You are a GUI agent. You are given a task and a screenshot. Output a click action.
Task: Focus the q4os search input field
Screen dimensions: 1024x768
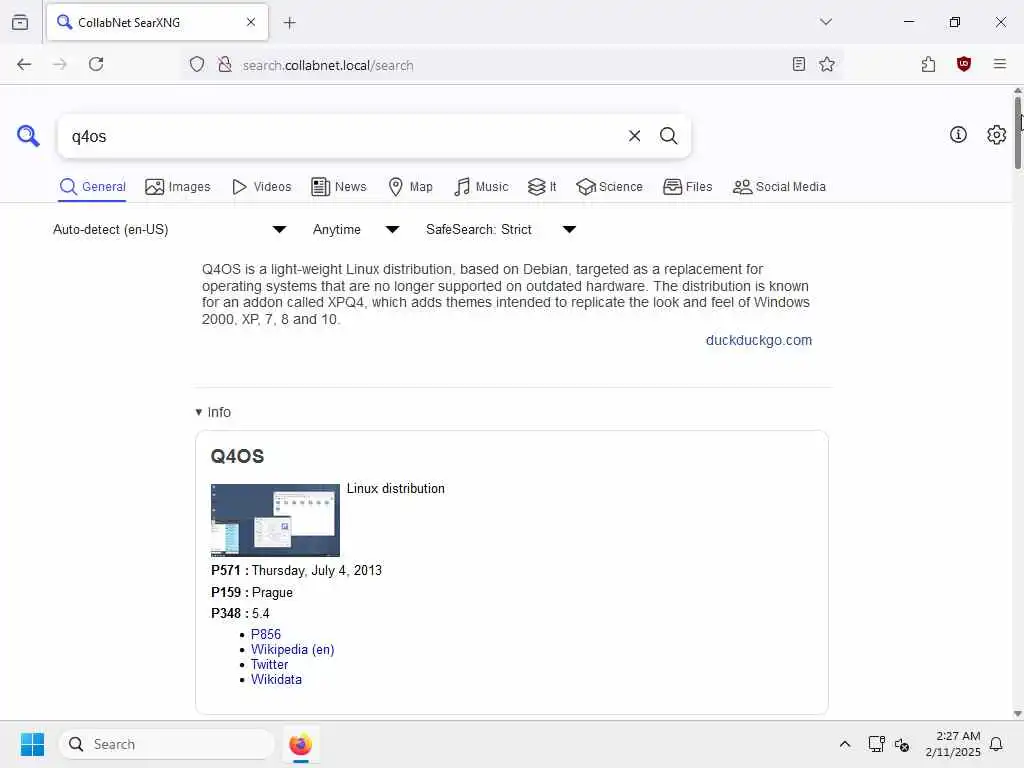[343, 136]
